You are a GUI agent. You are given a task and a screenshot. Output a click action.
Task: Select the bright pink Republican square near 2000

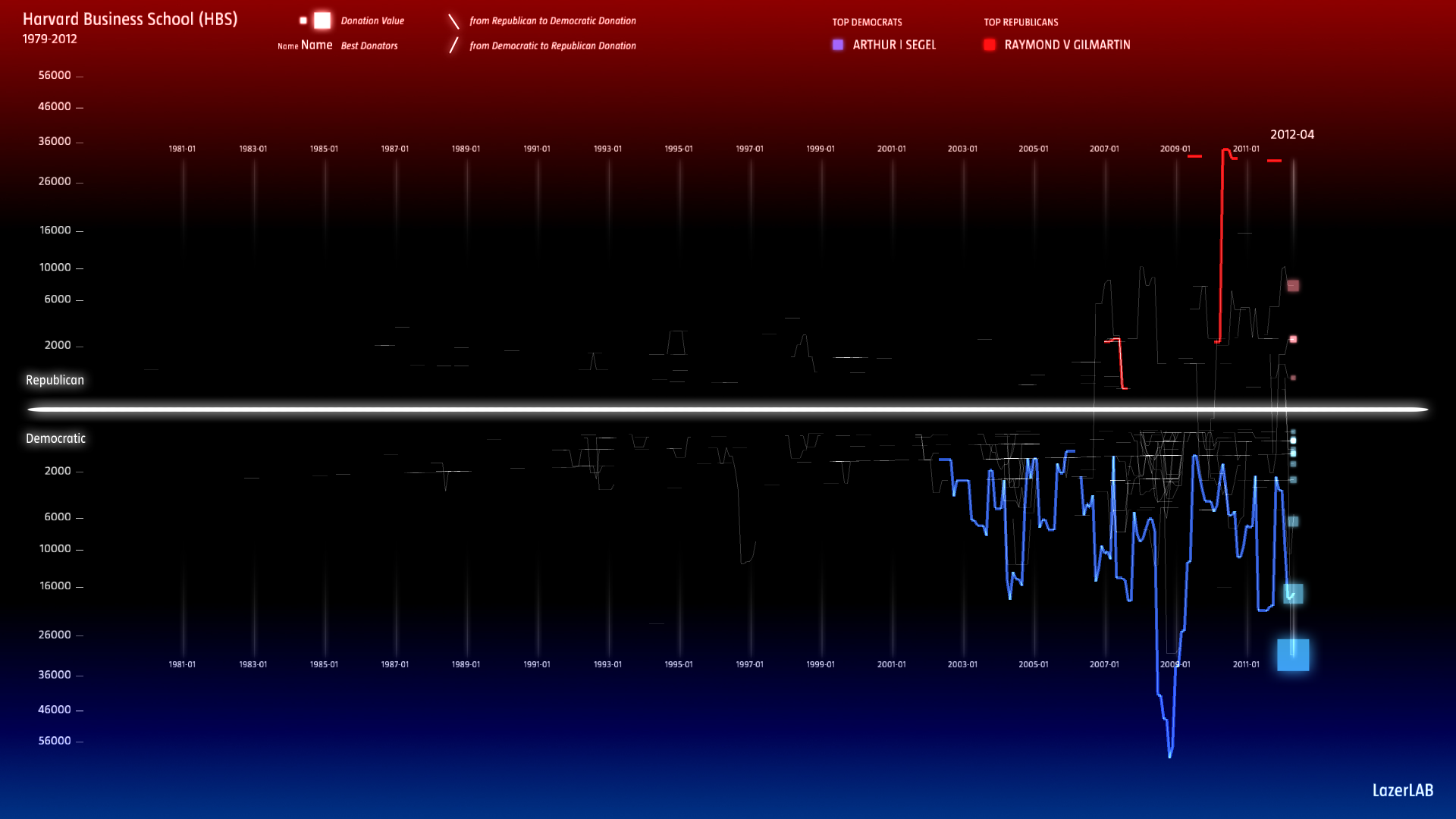point(1293,339)
